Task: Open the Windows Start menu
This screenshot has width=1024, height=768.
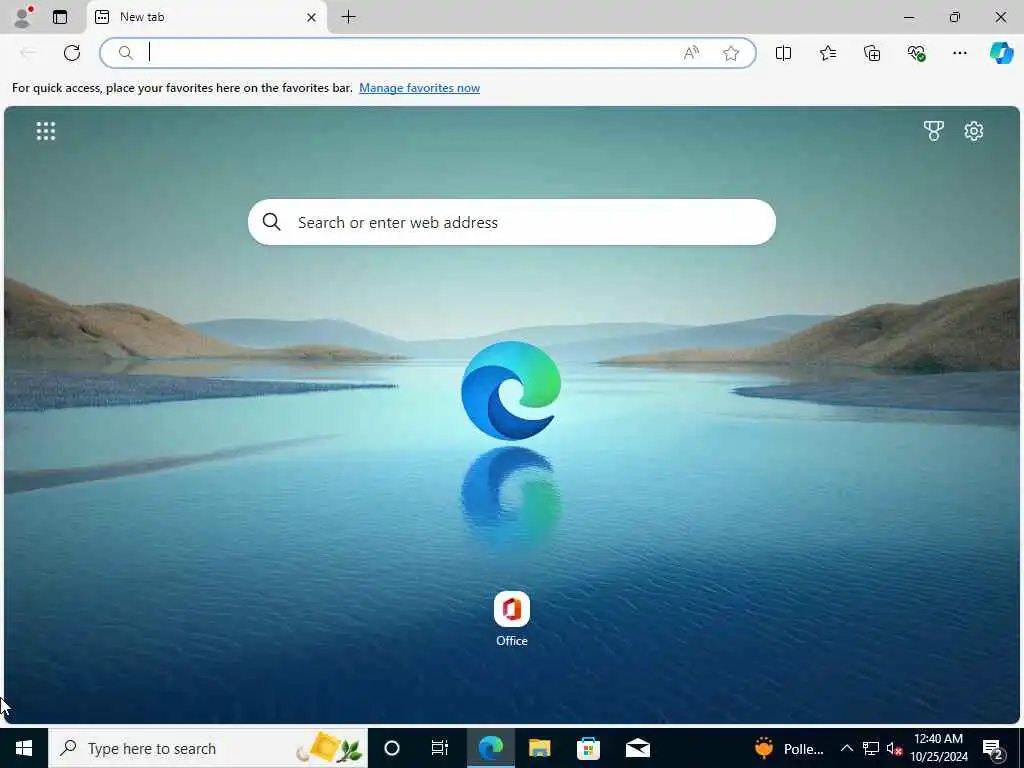Action: pos(24,748)
